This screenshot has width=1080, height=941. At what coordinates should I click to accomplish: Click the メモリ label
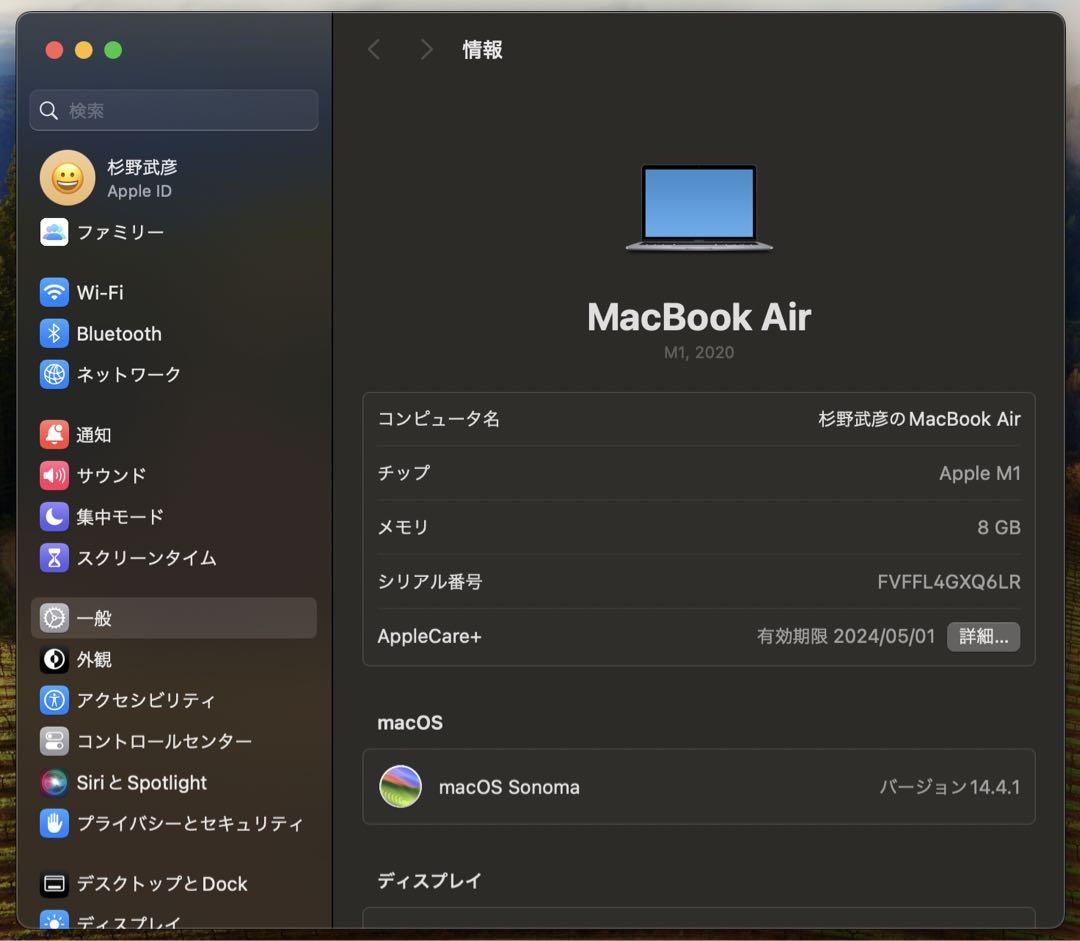[403, 528]
